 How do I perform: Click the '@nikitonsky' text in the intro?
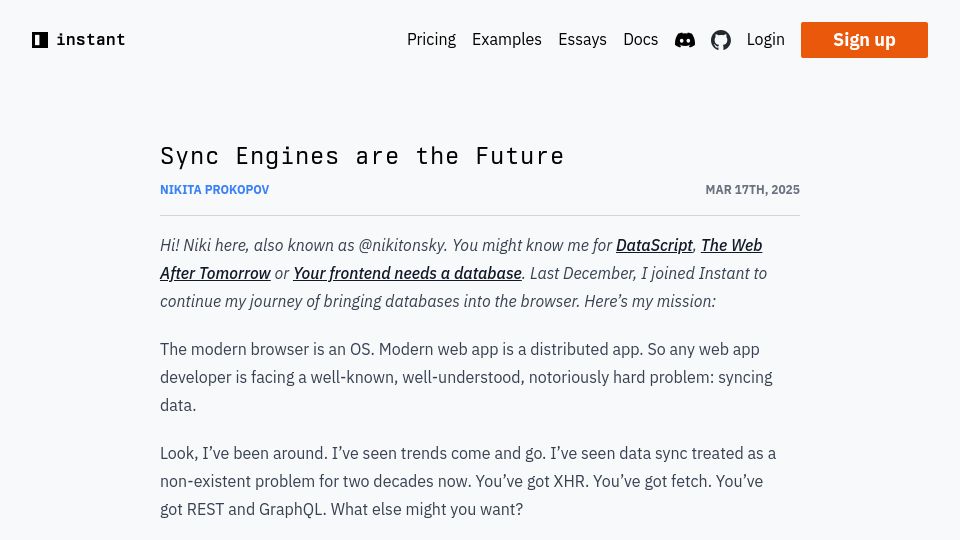402,246
